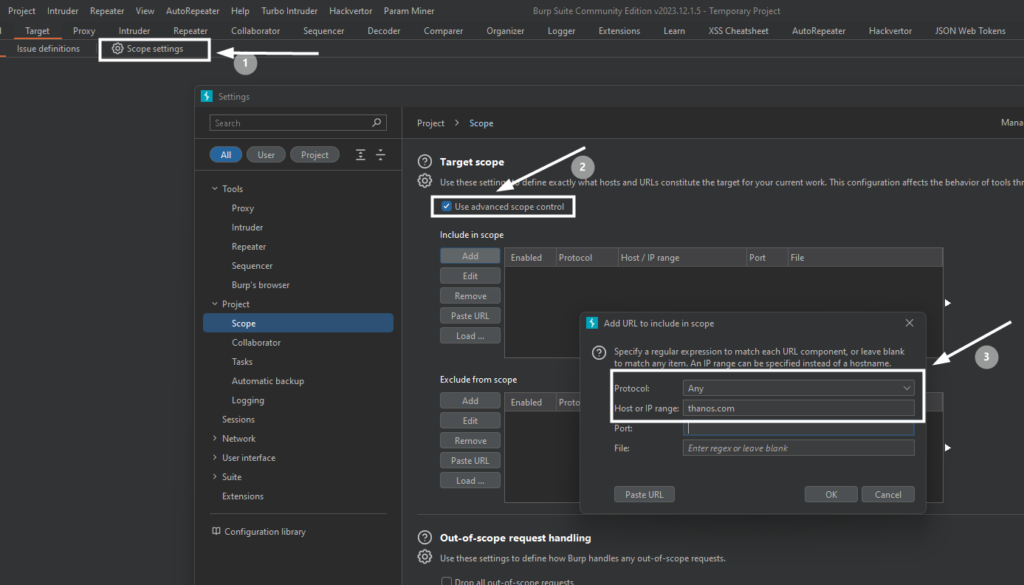Close the Add URL to include dialog
Image resolution: width=1024 pixels, height=585 pixels.
[x=909, y=323]
